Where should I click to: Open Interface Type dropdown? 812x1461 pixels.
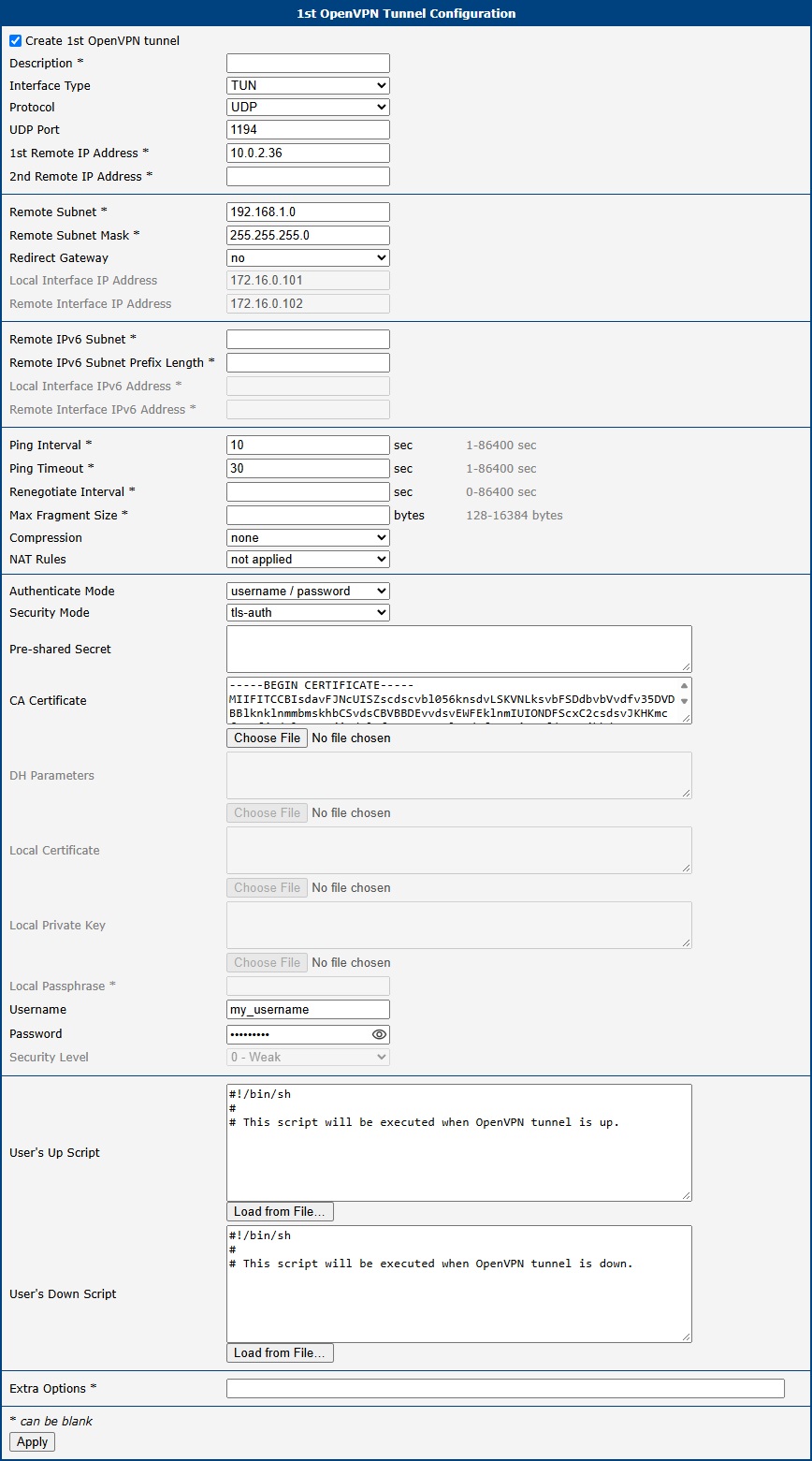tap(308, 85)
